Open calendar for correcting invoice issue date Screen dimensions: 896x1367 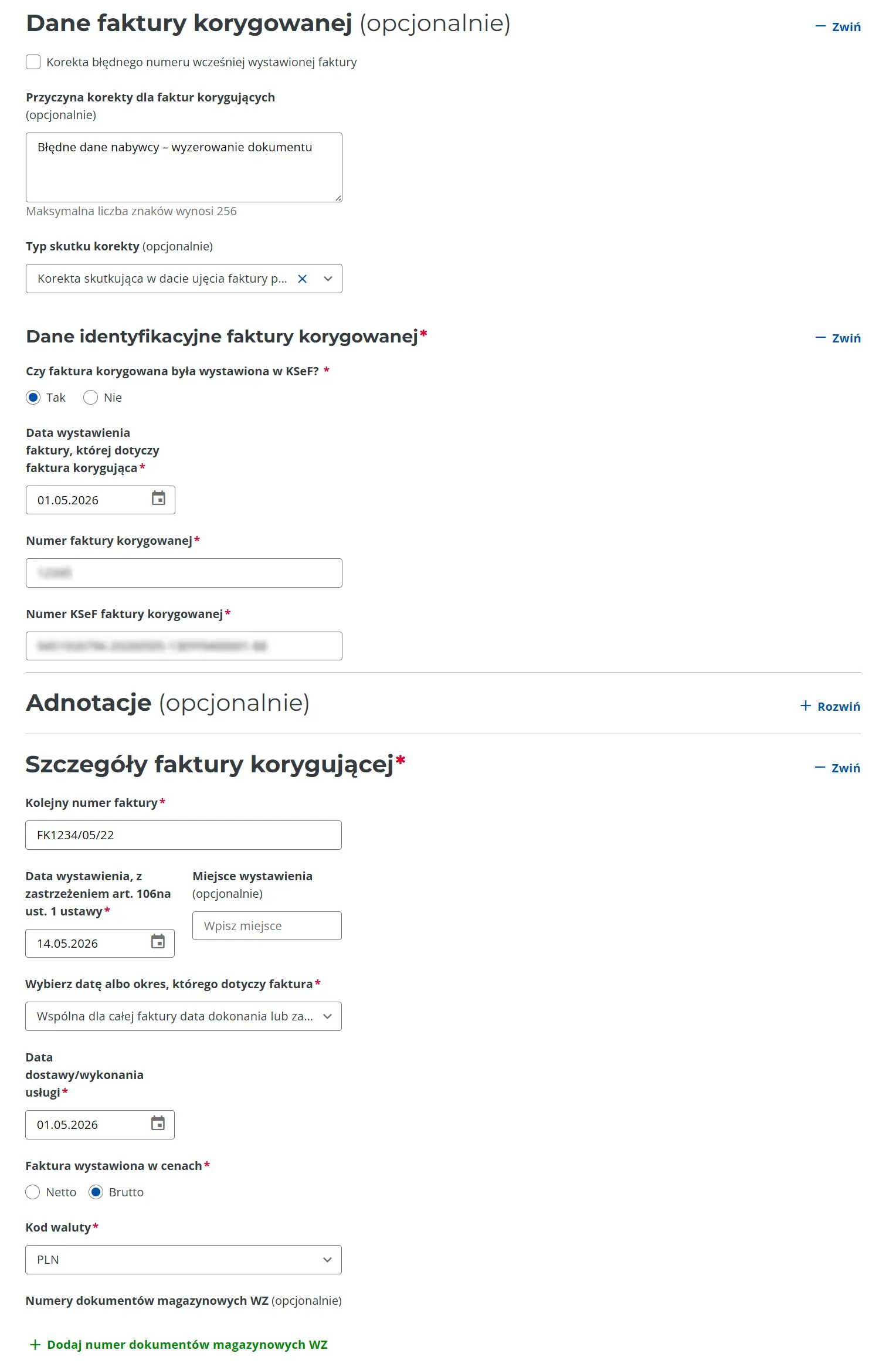pos(158,942)
